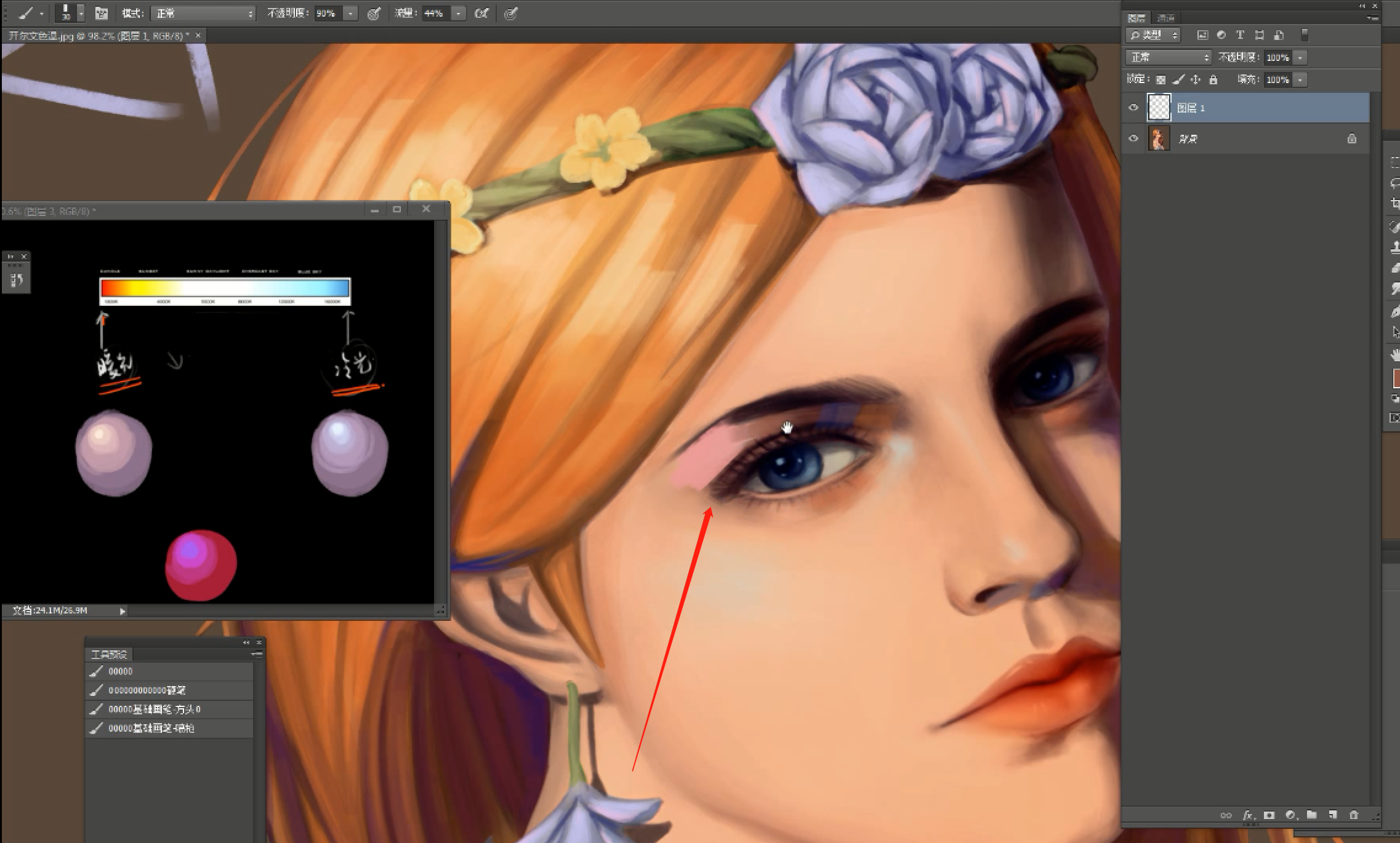Image resolution: width=1400 pixels, height=843 pixels.
Task: Hide the 背景 layer visibility eye
Action: coord(1133,138)
